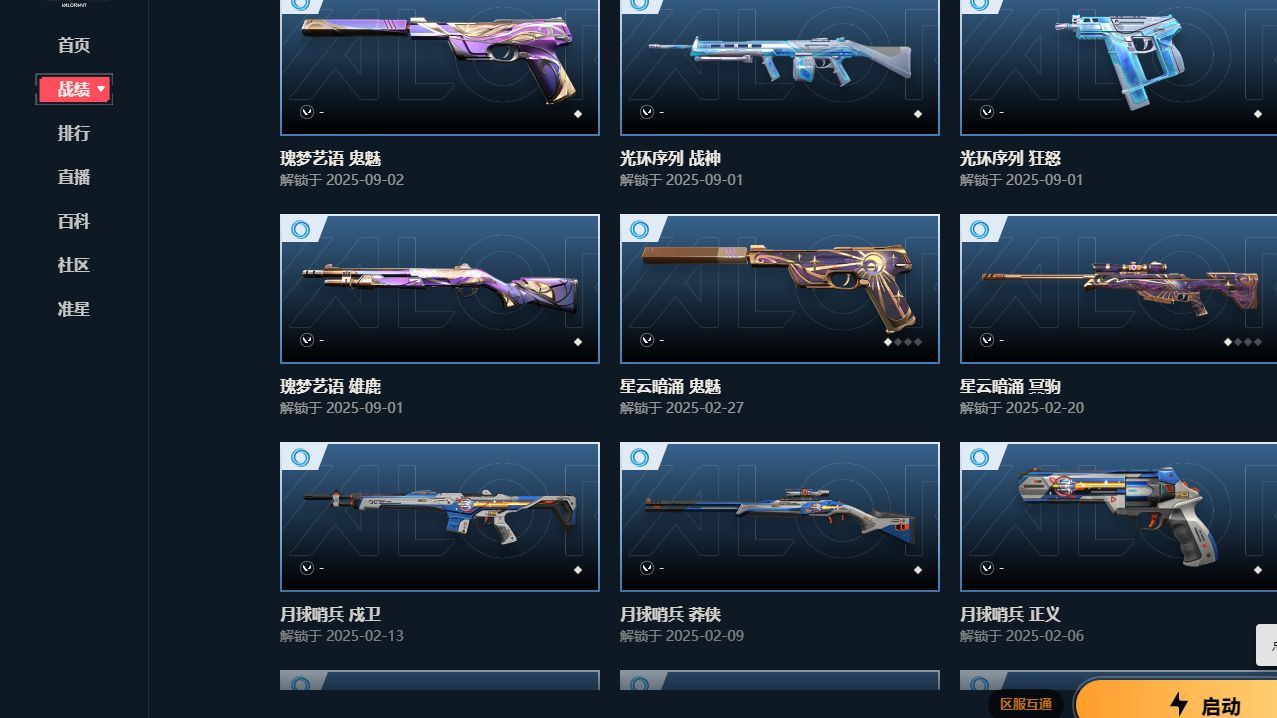
Task: Click the level diamonds on 星云暗涌 鬼魅 card
Action: click(x=903, y=342)
